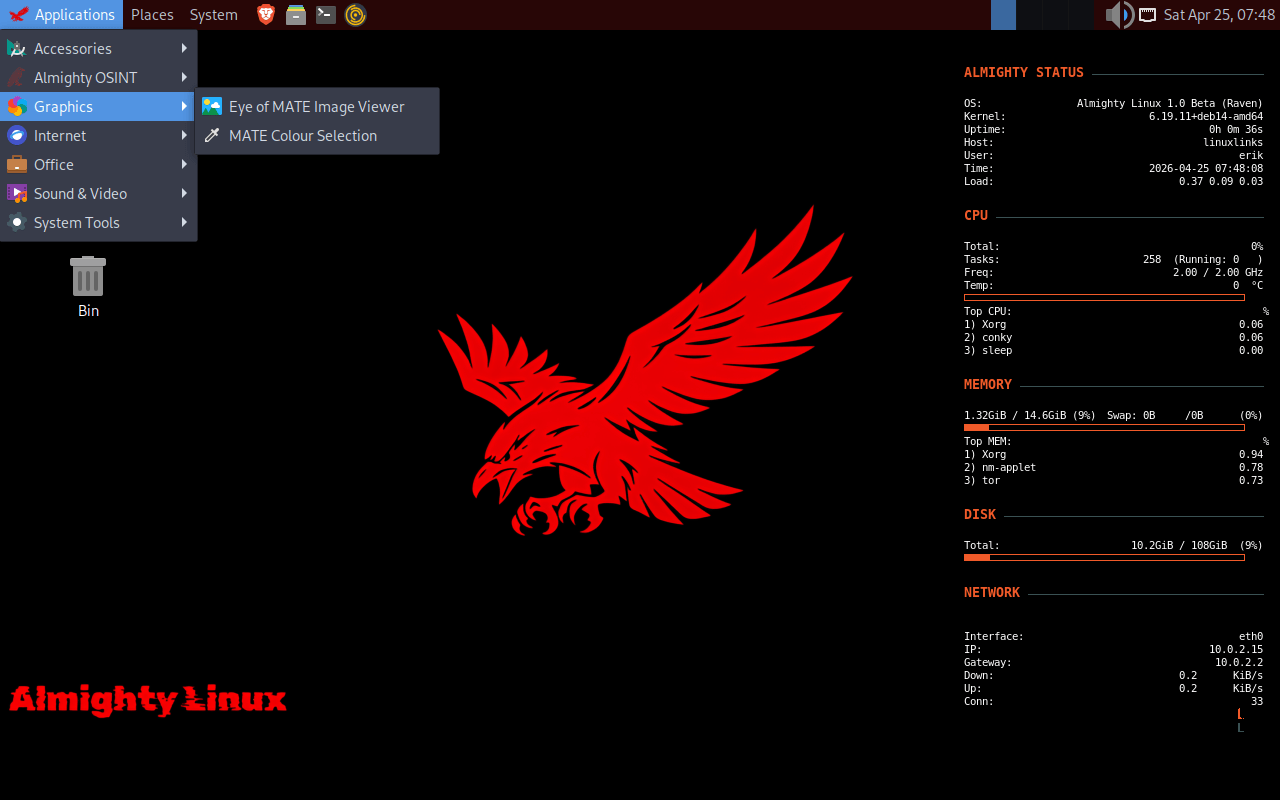Viewport: 1280px width, 800px height.
Task: Click the volume speaker icon
Action: 1117,15
